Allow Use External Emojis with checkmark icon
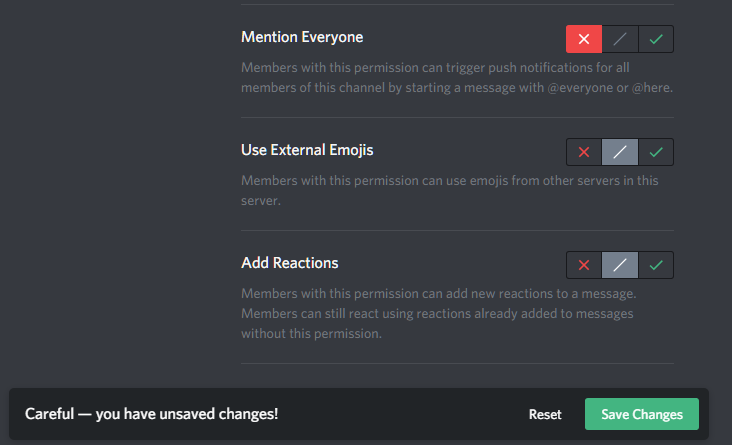Image resolution: width=732 pixels, height=445 pixels. (656, 152)
